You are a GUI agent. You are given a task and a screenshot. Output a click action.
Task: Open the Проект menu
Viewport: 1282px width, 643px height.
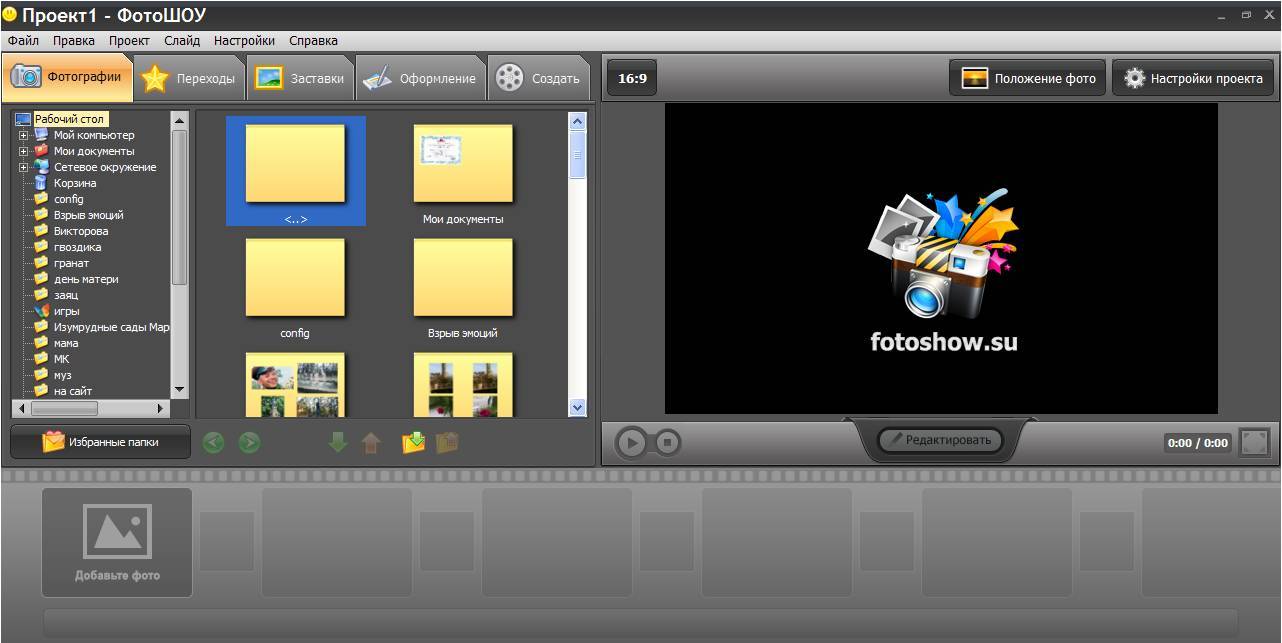tap(129, 41)
